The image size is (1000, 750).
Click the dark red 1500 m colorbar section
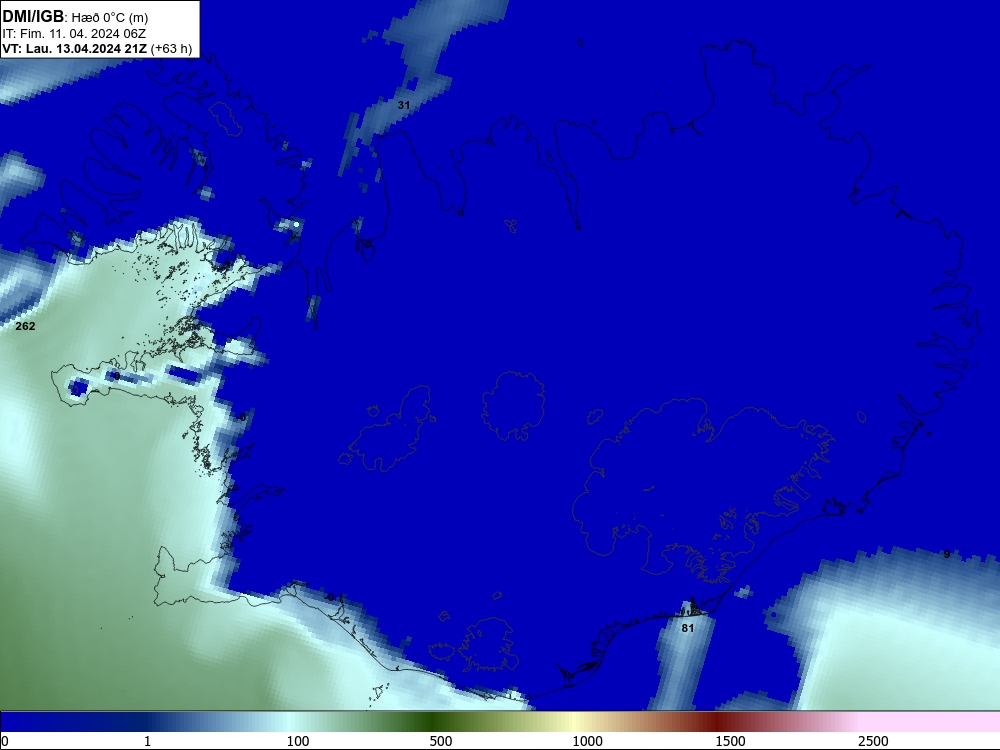pyautogui.click(x=717, y=722)
